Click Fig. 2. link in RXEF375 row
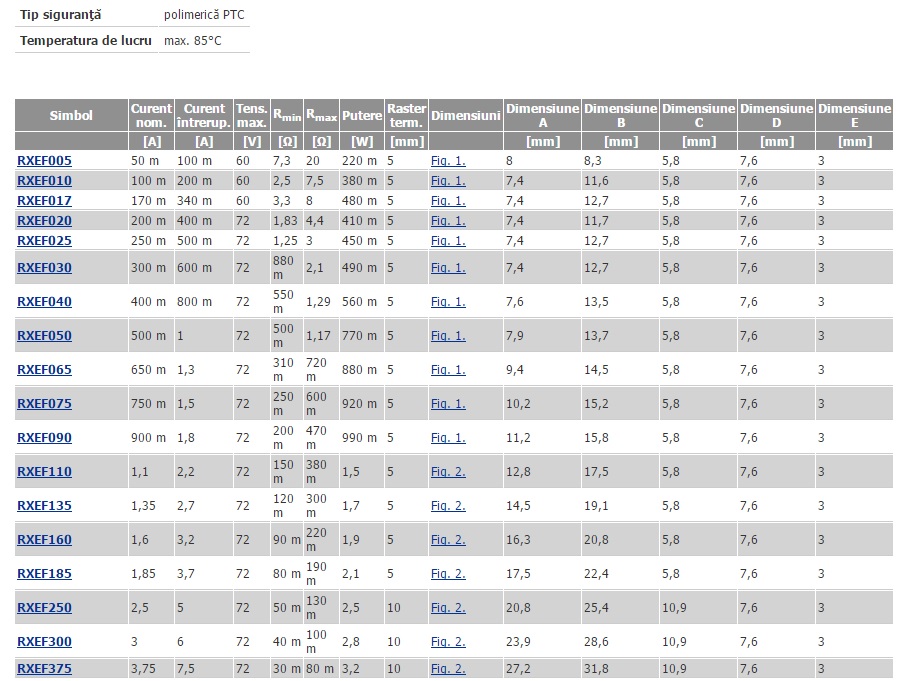 (x=448, y=669)
